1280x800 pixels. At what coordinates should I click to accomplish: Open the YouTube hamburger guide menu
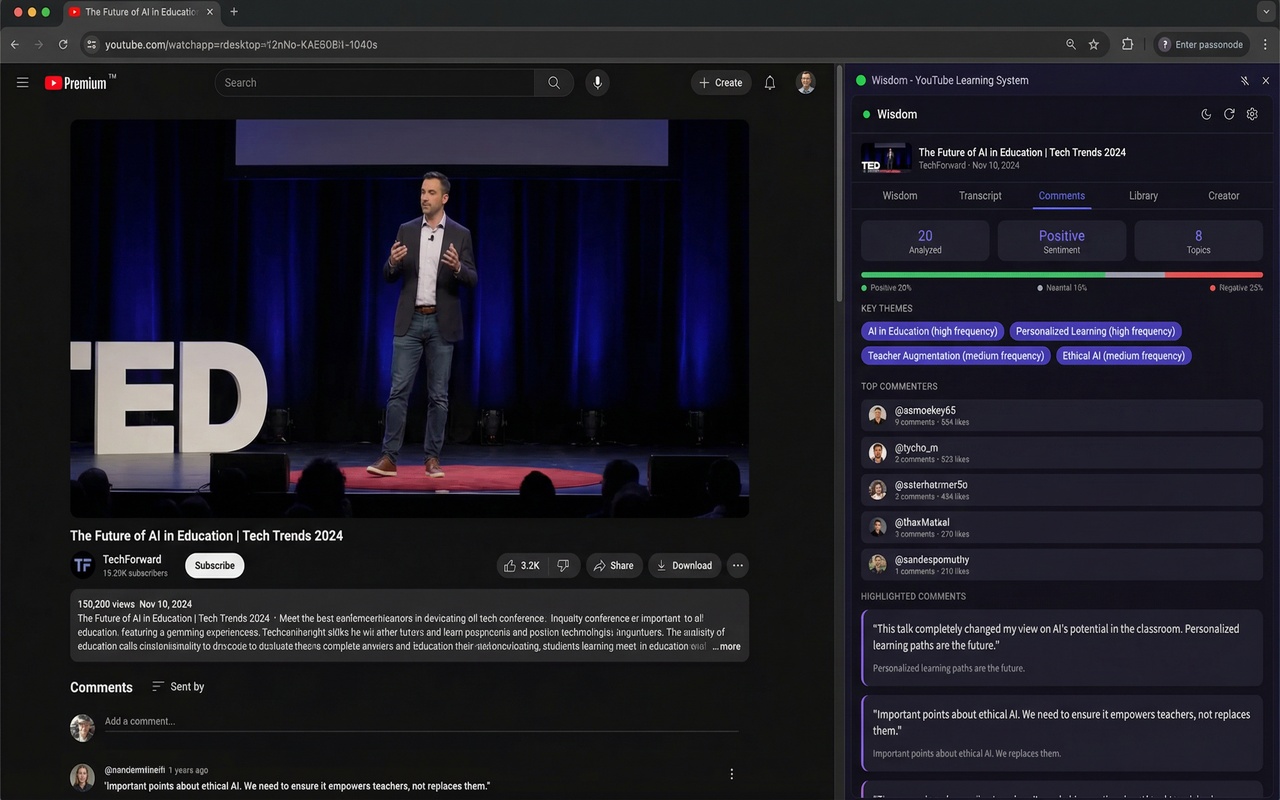(22, 83)
